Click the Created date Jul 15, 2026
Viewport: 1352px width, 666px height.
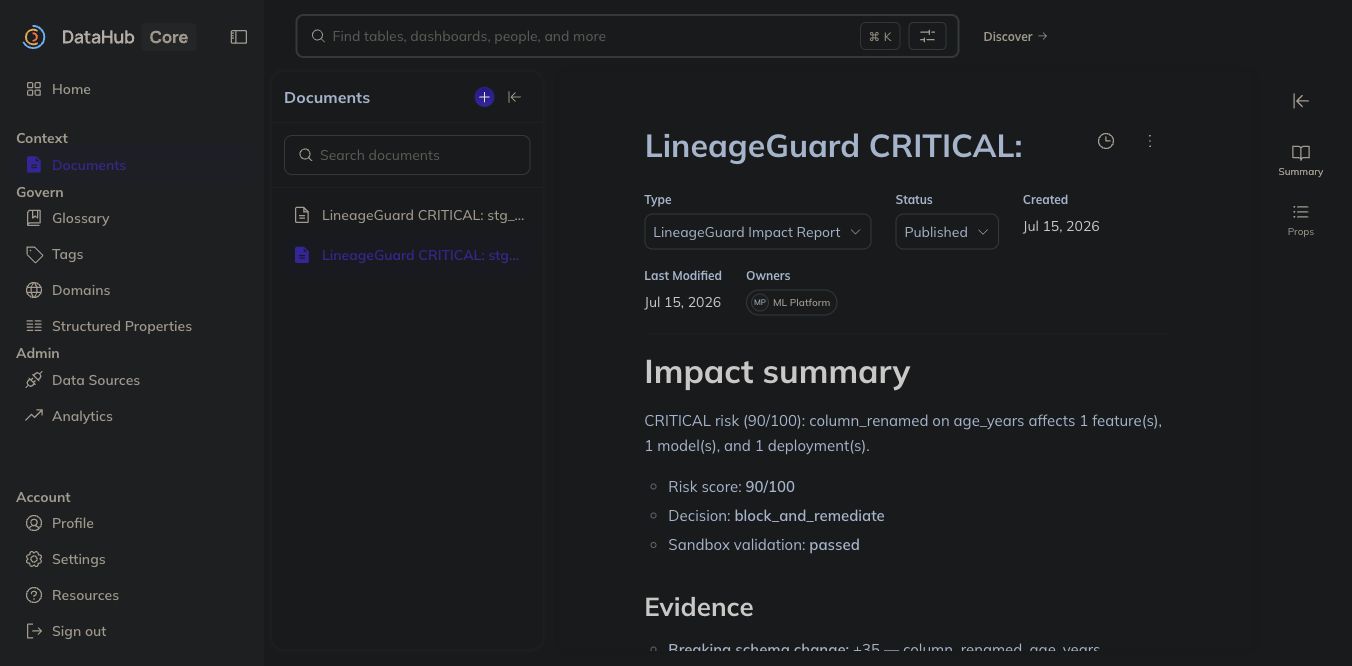pos(1061,226)
